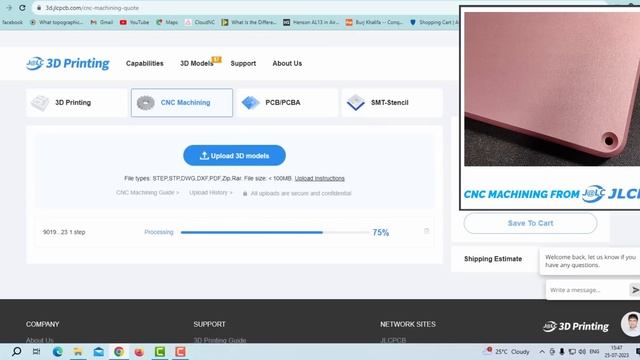The width and height of the screenshot is (640, 360).
Task: Open the taskbar clock and date
Action: point(616,351)
